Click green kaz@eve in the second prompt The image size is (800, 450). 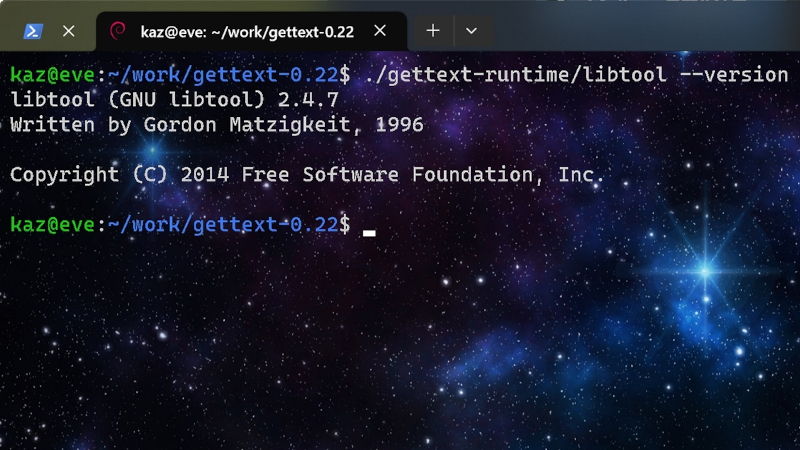coord(52,224)
